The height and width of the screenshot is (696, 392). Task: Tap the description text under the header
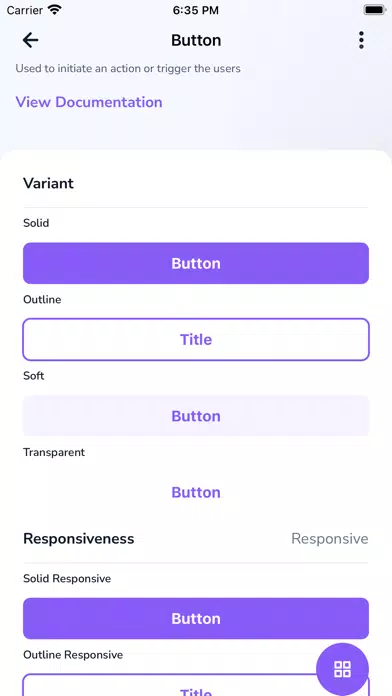pyautogui.click(x=128, y=68)
